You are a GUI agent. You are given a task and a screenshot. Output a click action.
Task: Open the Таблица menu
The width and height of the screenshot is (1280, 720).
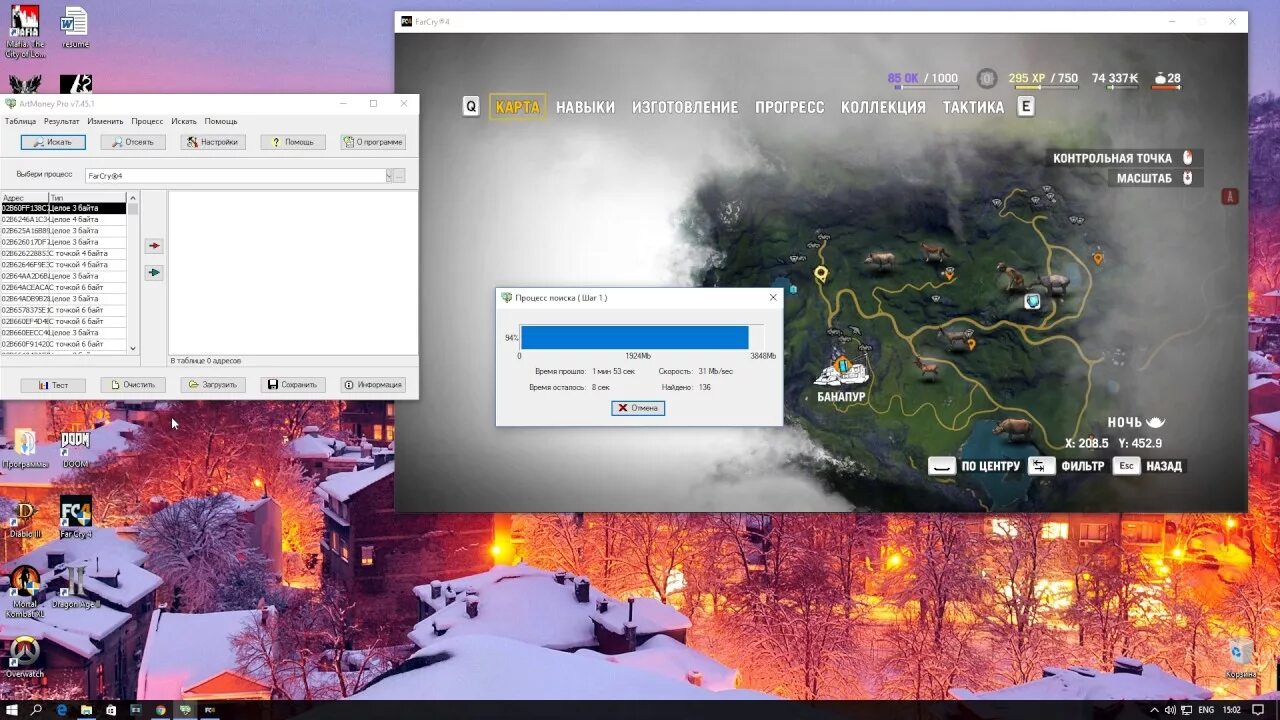(20, 121)
